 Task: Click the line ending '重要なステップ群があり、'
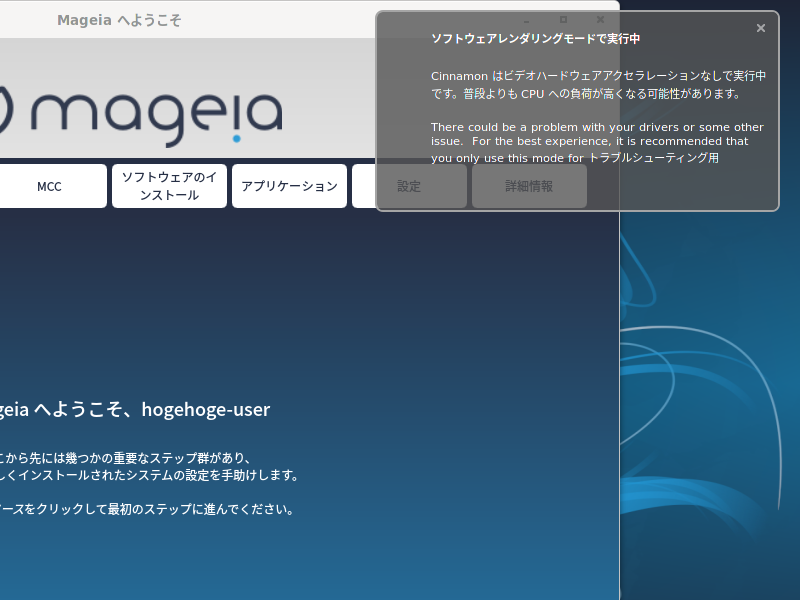(x=126, y=458)
